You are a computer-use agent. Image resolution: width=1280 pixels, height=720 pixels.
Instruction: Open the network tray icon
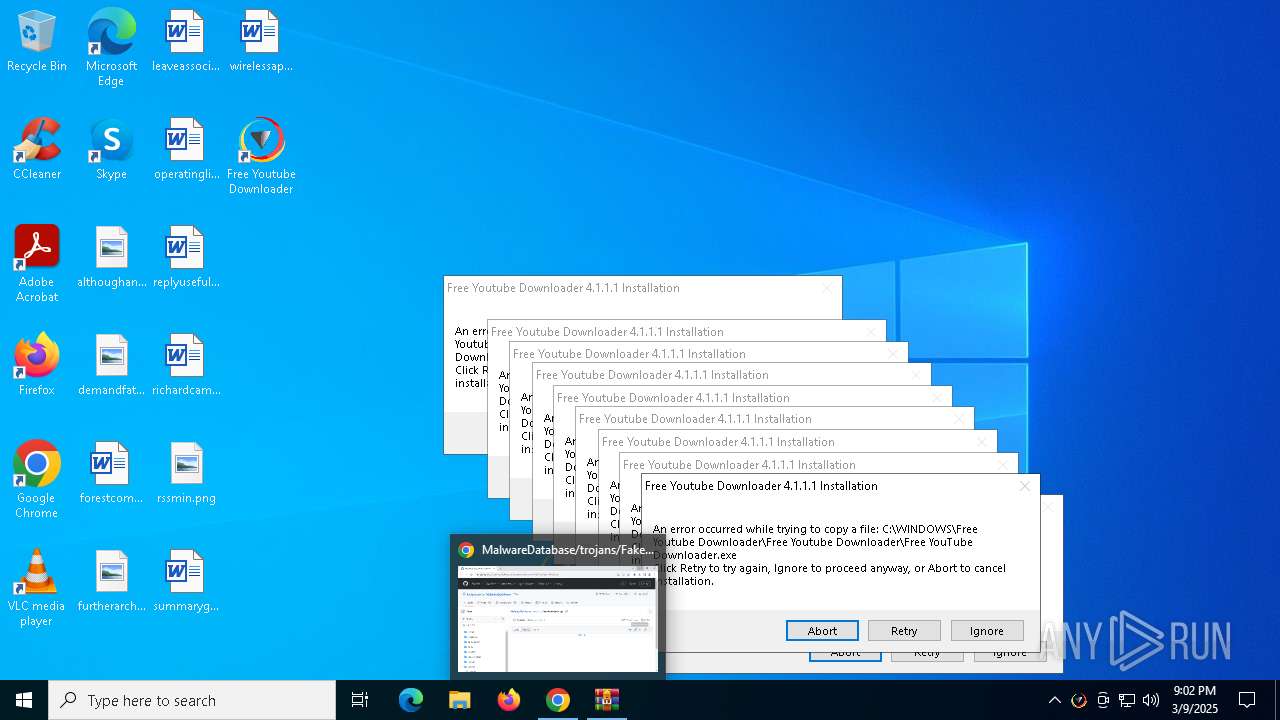(x=1127, y=700)
